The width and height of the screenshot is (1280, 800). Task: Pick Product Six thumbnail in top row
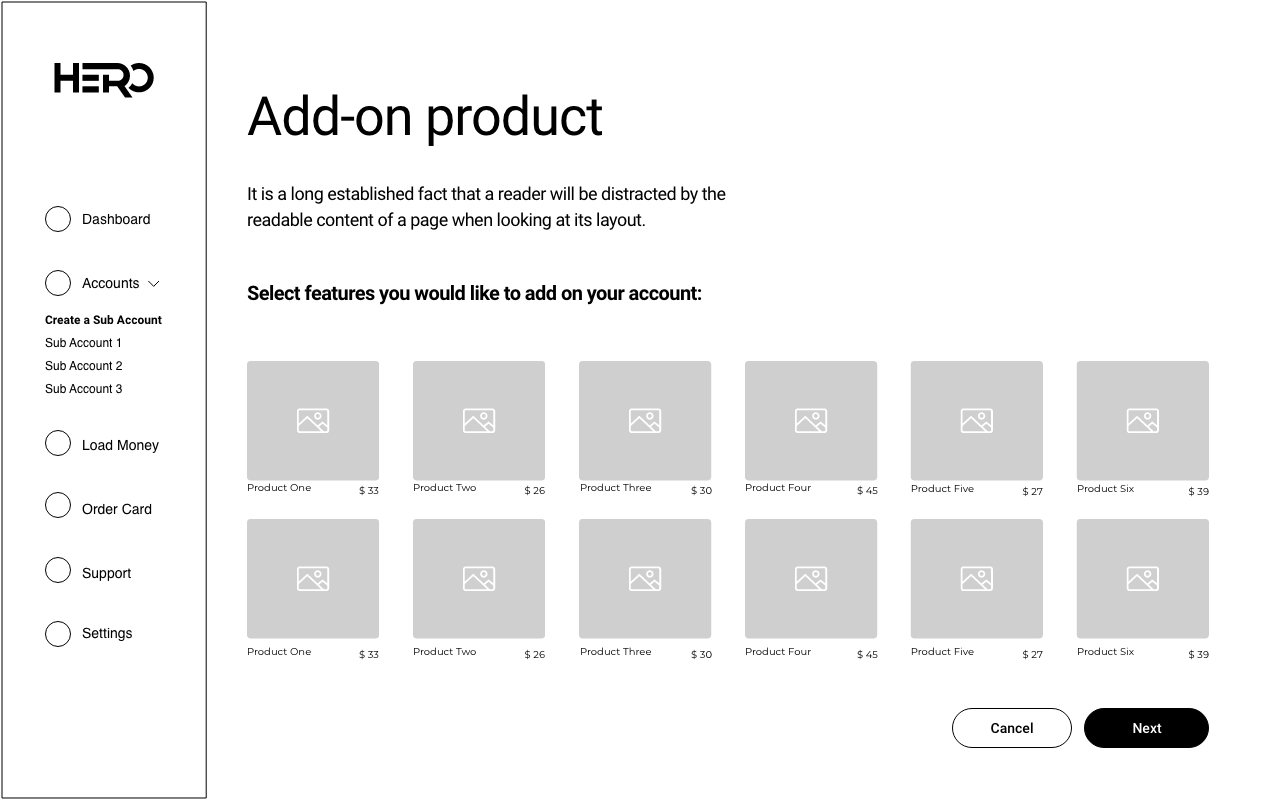pyautogui.click(x=1142, y=420)
